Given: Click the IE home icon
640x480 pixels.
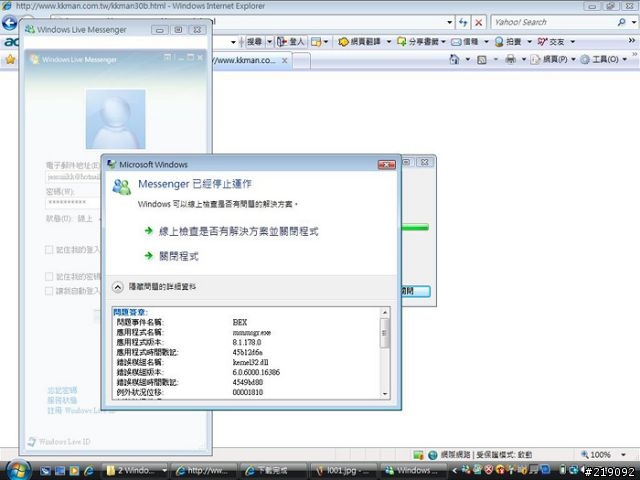Looking at the screenshot, I should coord(454,60).
